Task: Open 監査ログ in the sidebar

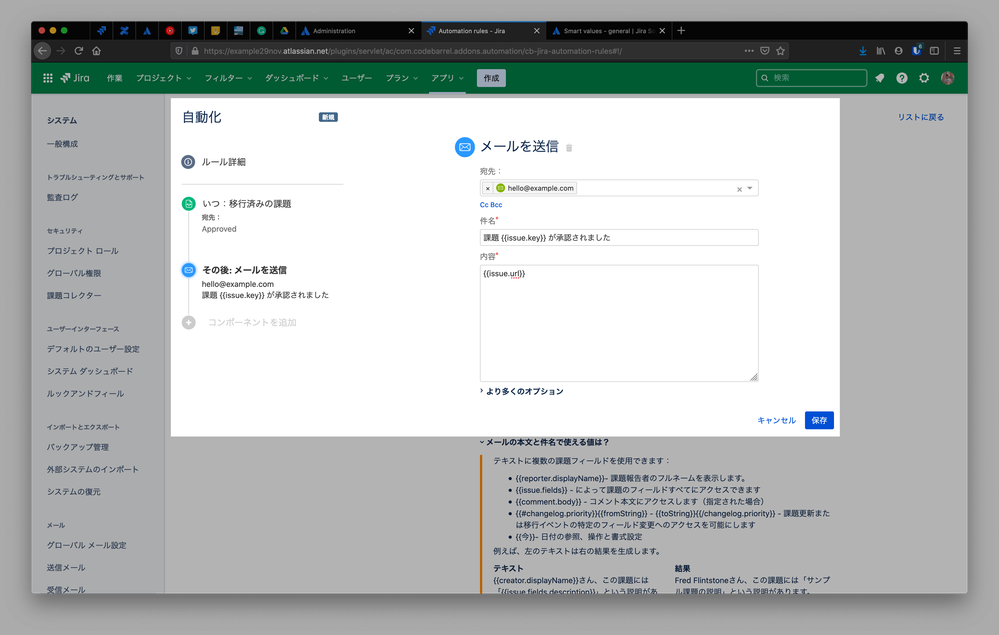Action: point(62,197)
